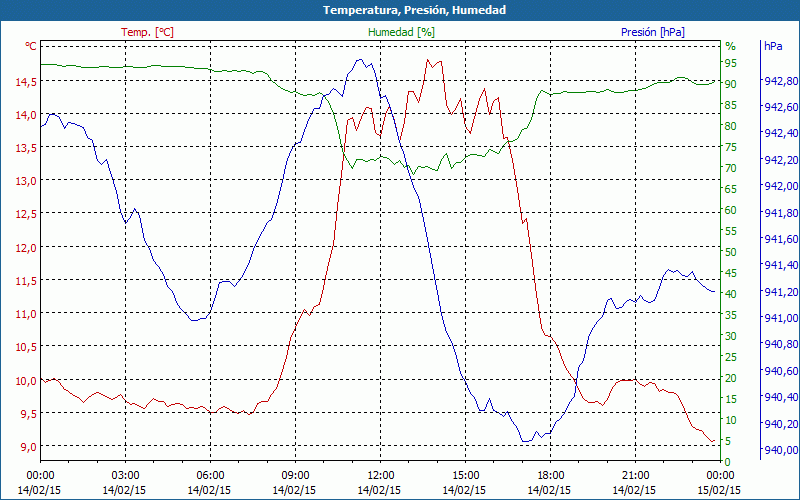Click the 80 humidity axis value
This screenshot has width=800, height=500.
point(731,126)
